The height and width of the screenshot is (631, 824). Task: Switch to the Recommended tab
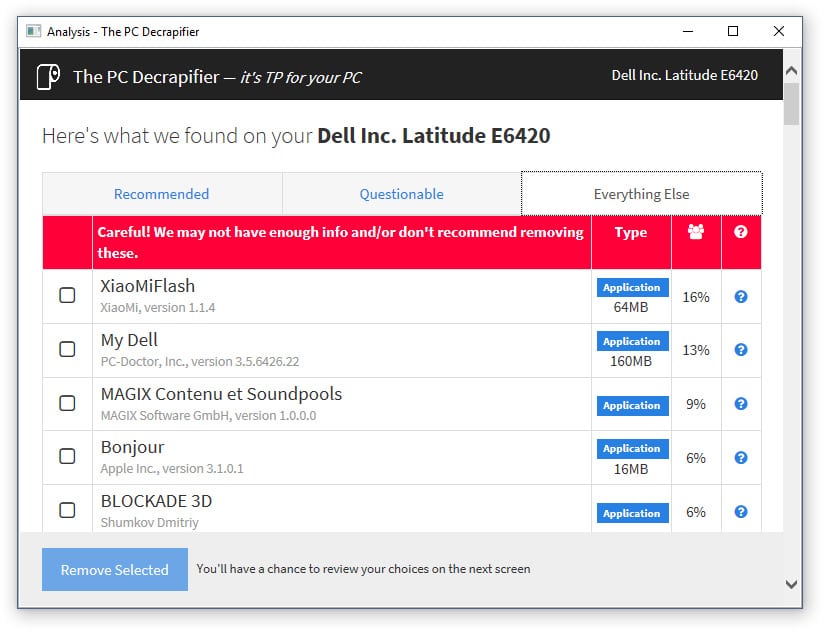pyautogui.click(x=162, y=194)
